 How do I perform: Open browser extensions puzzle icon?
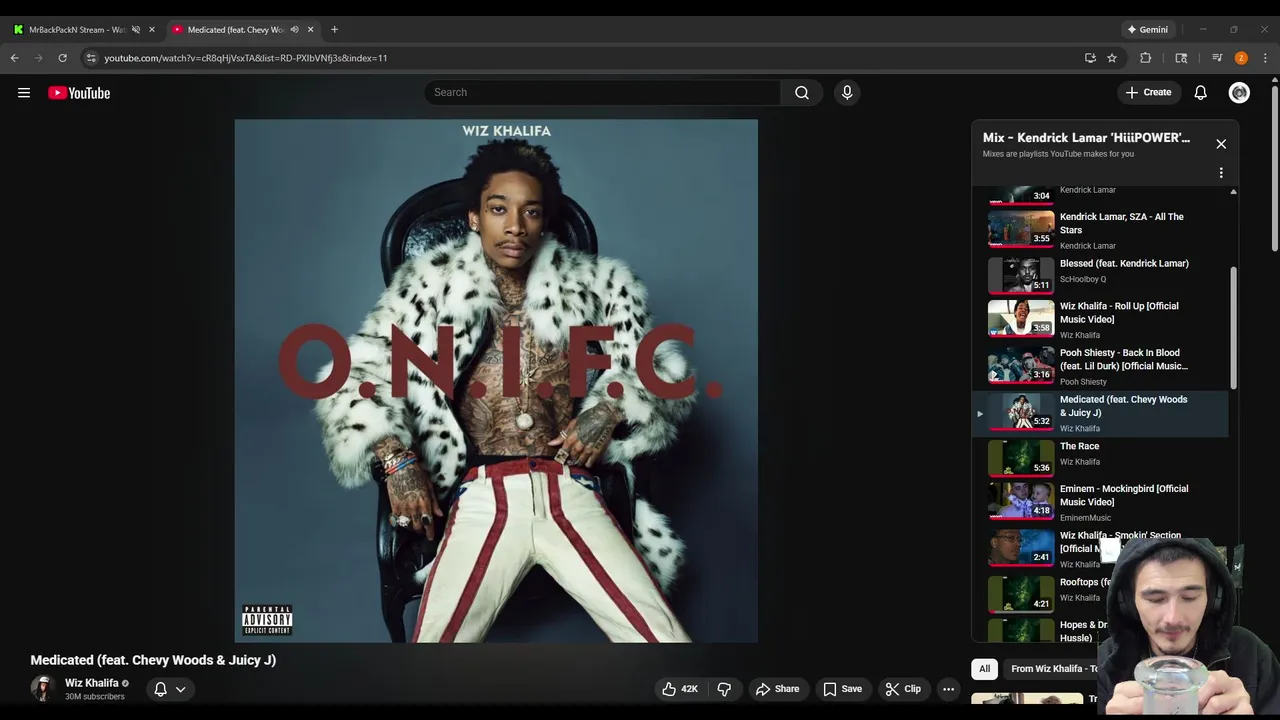click(1146, 58)
